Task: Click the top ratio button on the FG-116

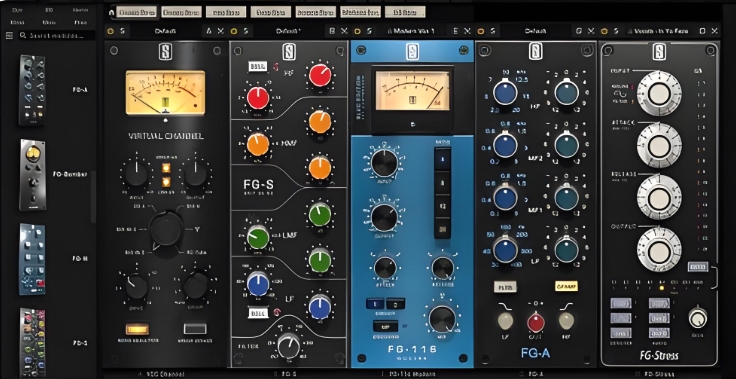Action: click(x=442, y=159)
